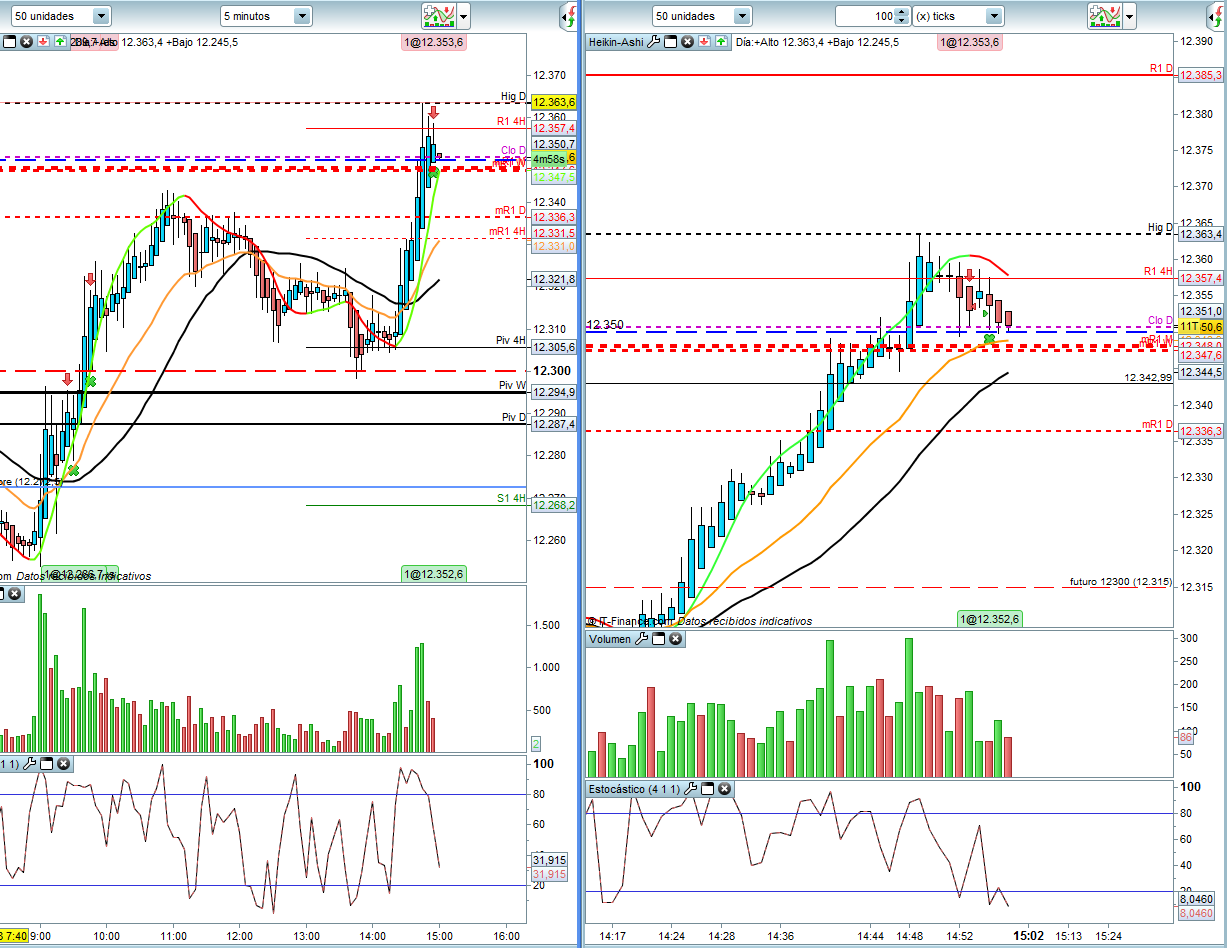Screen dimensions: 1227x948
Task: Close the Heikin-Ashi panel with the X icon
Action: [x=689, y=42]
